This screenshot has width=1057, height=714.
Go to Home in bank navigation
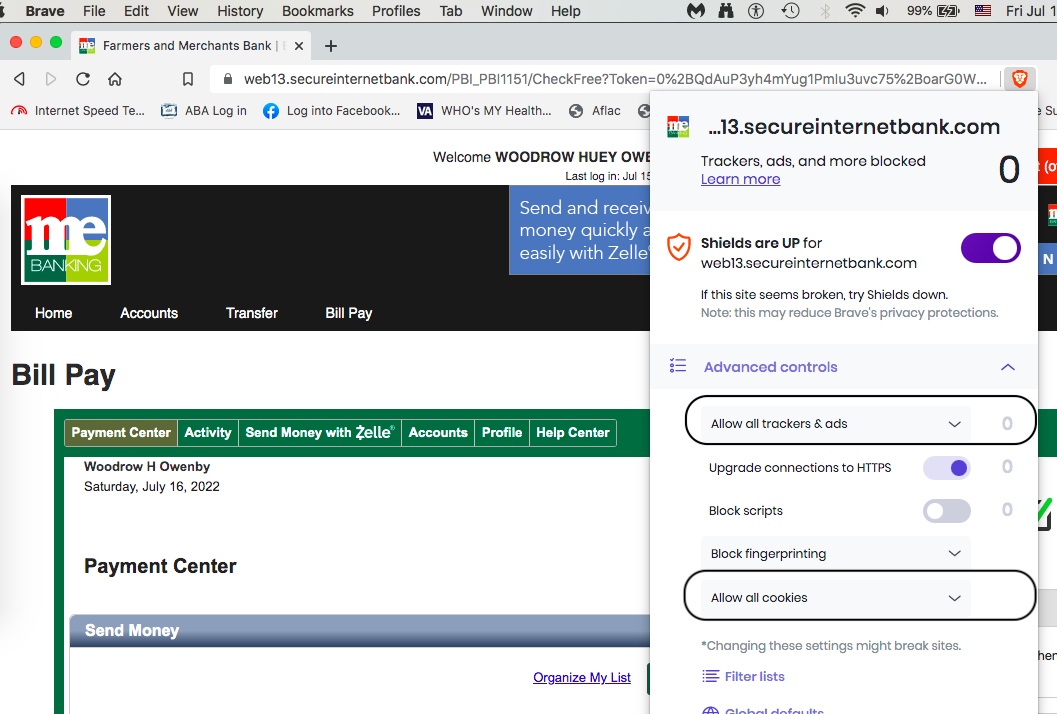pos(53,313)
